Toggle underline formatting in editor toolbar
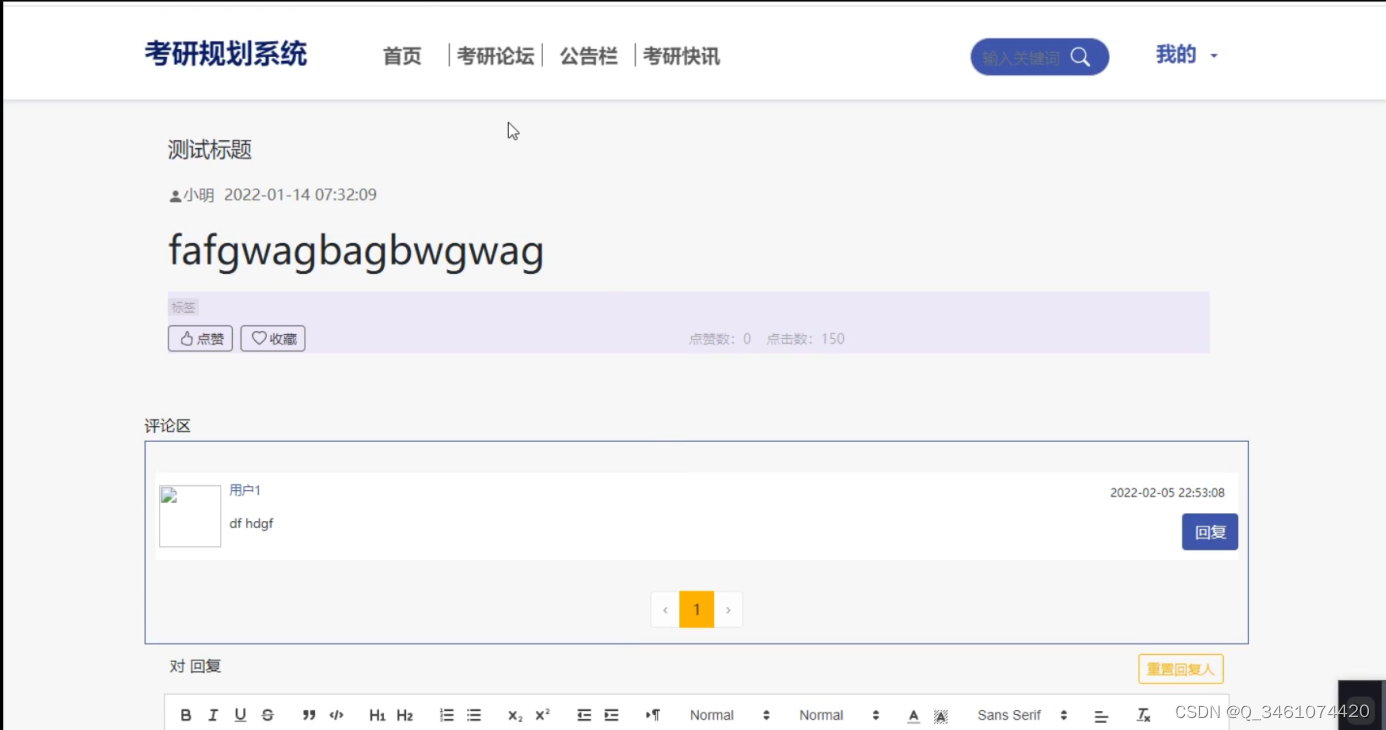 click(x=240, y=715)
